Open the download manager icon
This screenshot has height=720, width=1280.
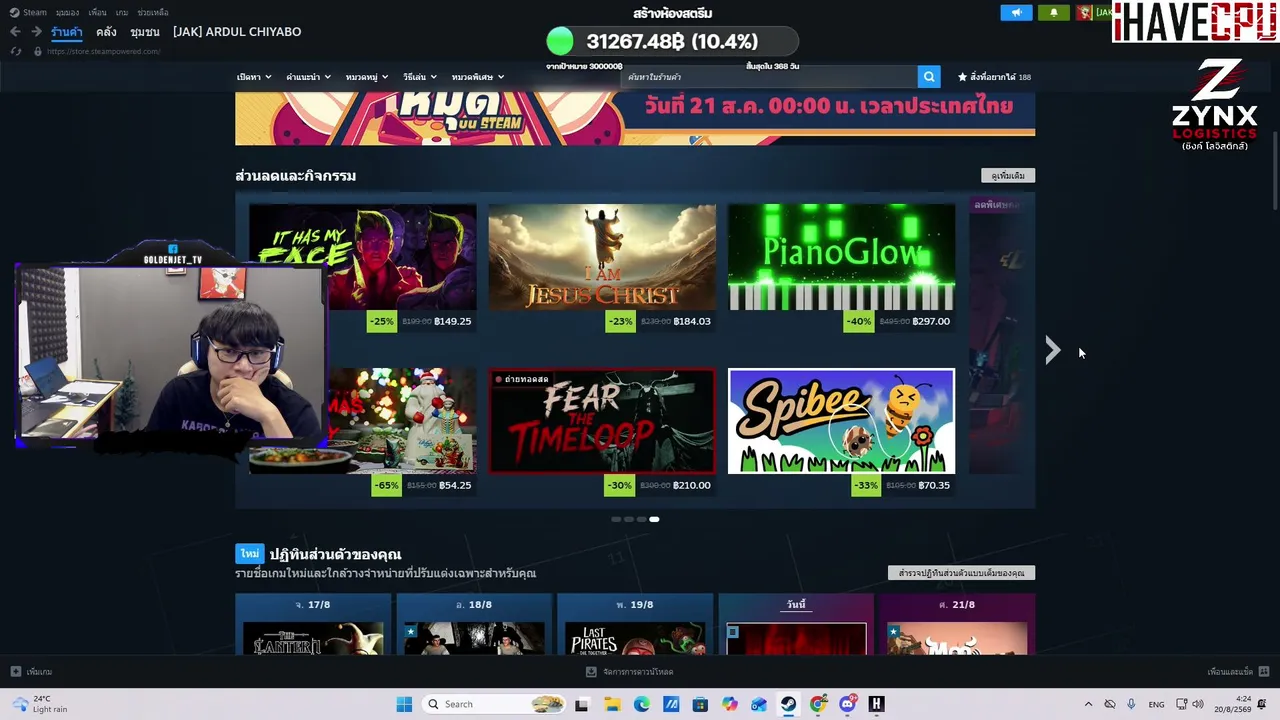coord(591,672)
